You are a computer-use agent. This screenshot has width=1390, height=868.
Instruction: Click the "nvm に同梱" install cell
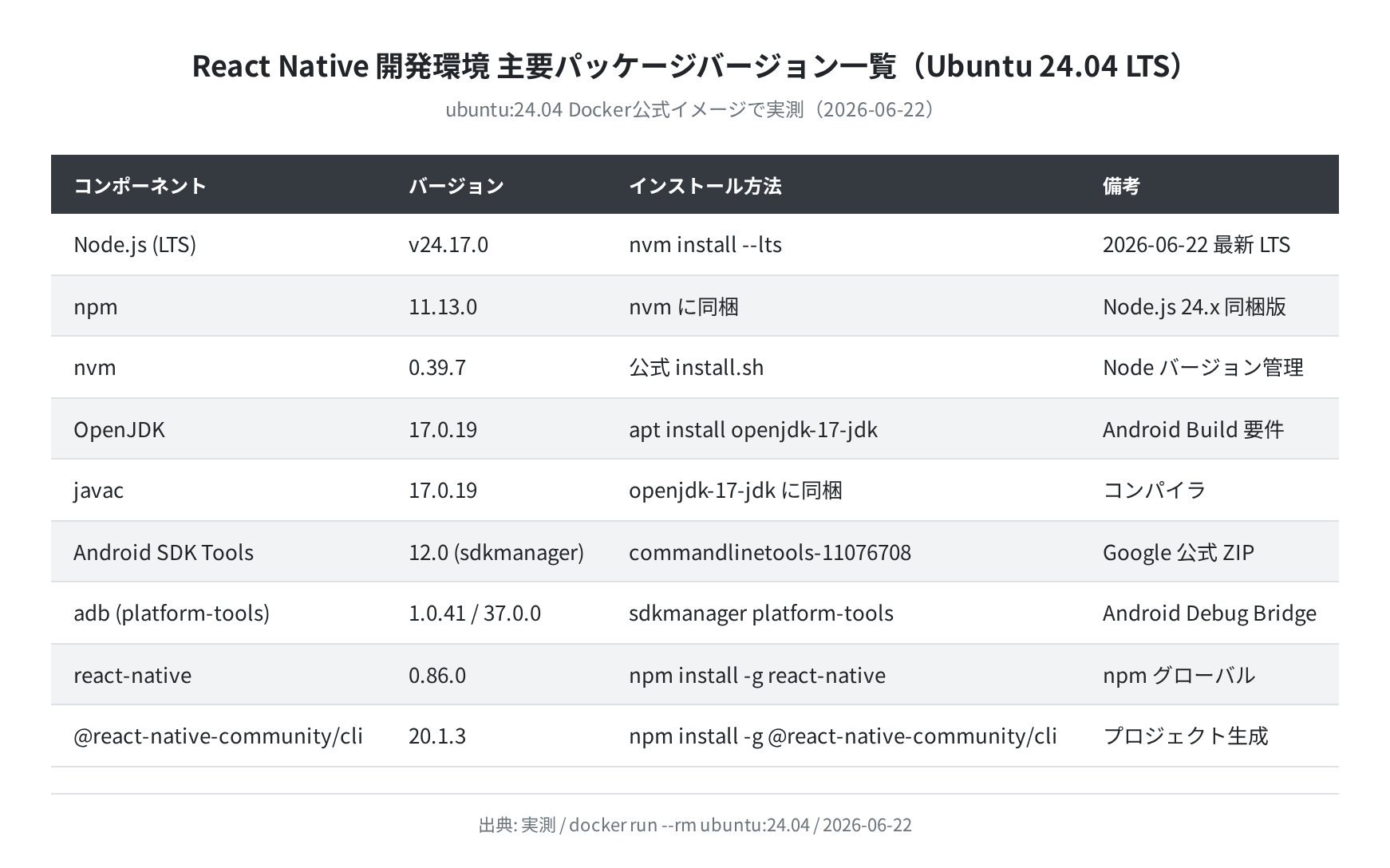[684, 307]
